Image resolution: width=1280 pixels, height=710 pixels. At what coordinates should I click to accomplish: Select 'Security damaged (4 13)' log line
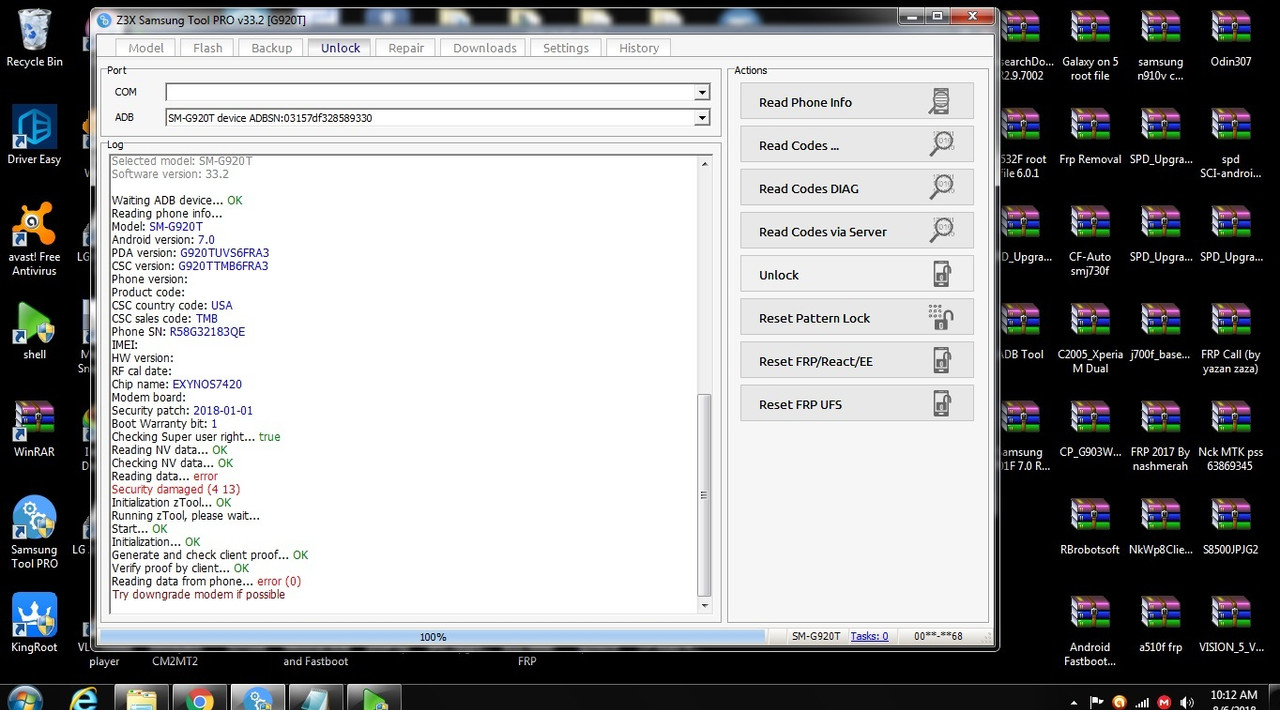pos(176,490)
